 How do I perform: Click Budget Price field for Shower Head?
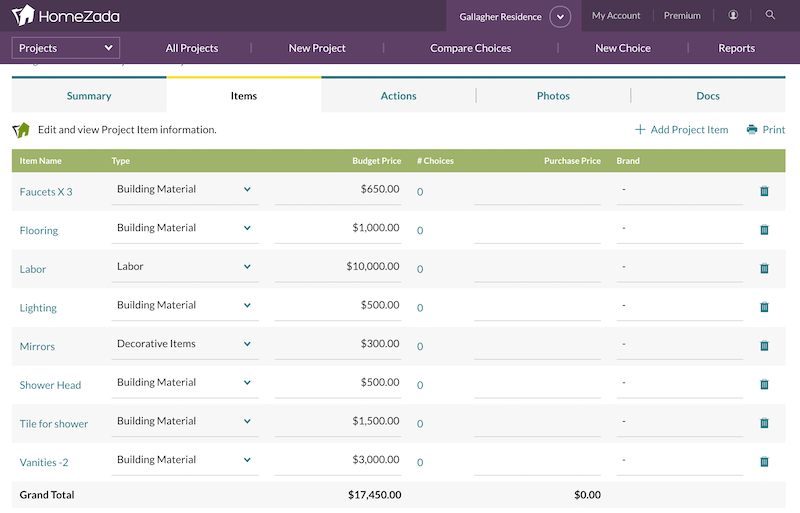[338, 383]
